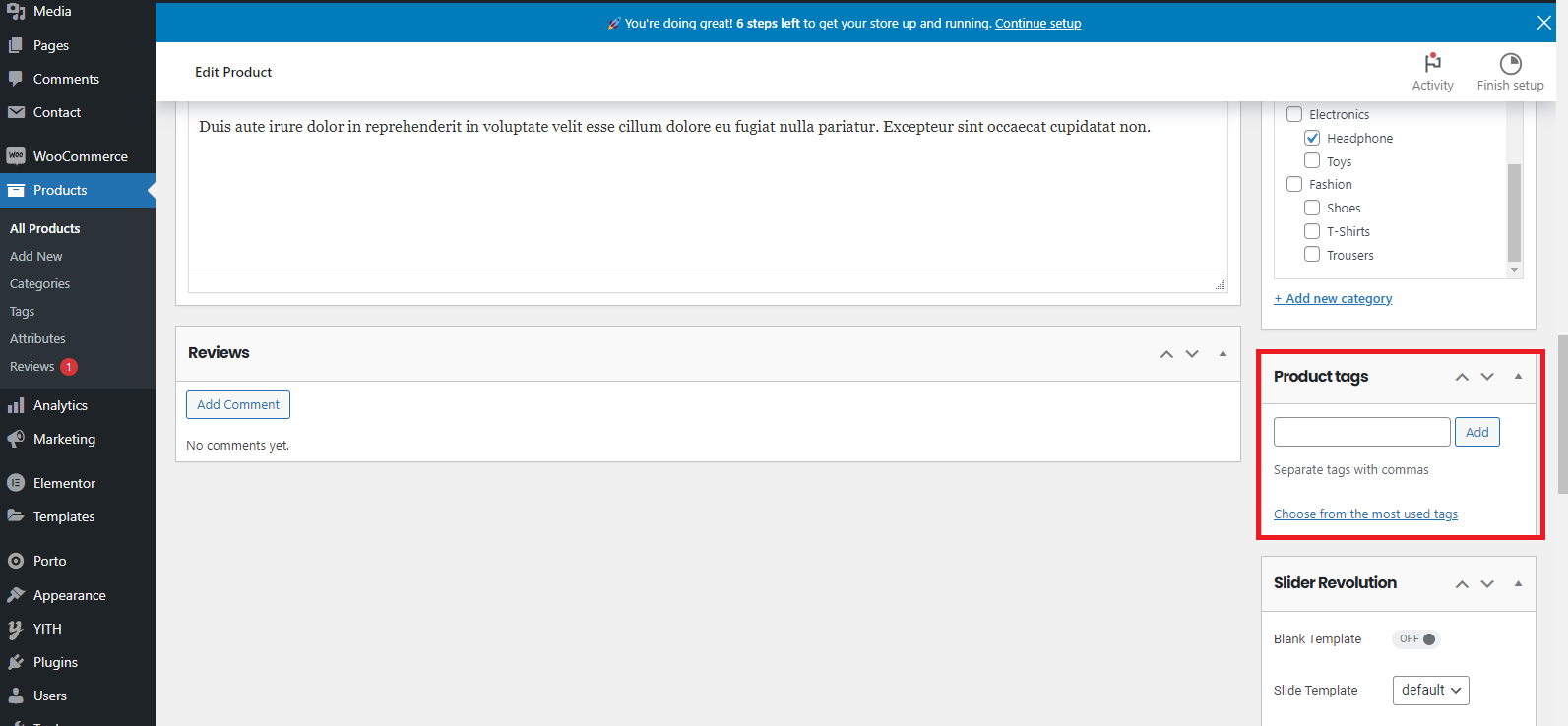Tick the Shoes category checkbox
The width and height of the screenshot is (1568, 726).
point(1312,208)
